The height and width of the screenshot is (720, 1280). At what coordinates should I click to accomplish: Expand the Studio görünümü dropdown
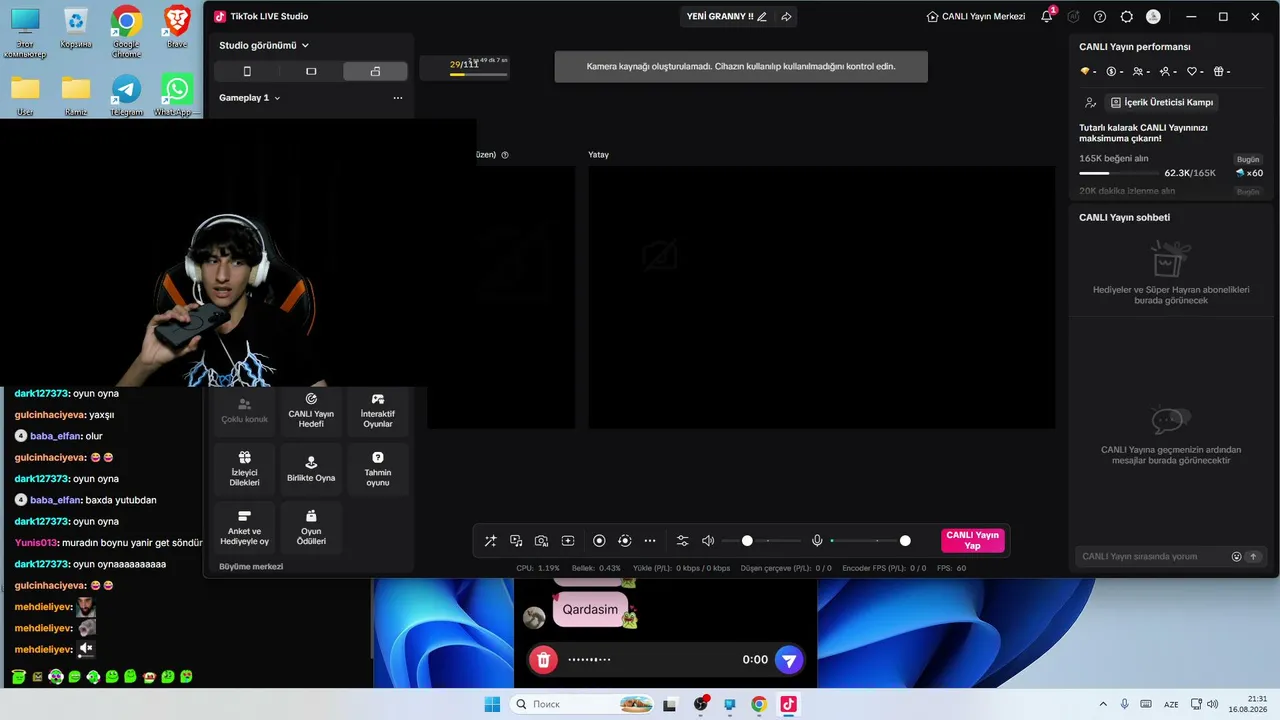coord(264,45)
